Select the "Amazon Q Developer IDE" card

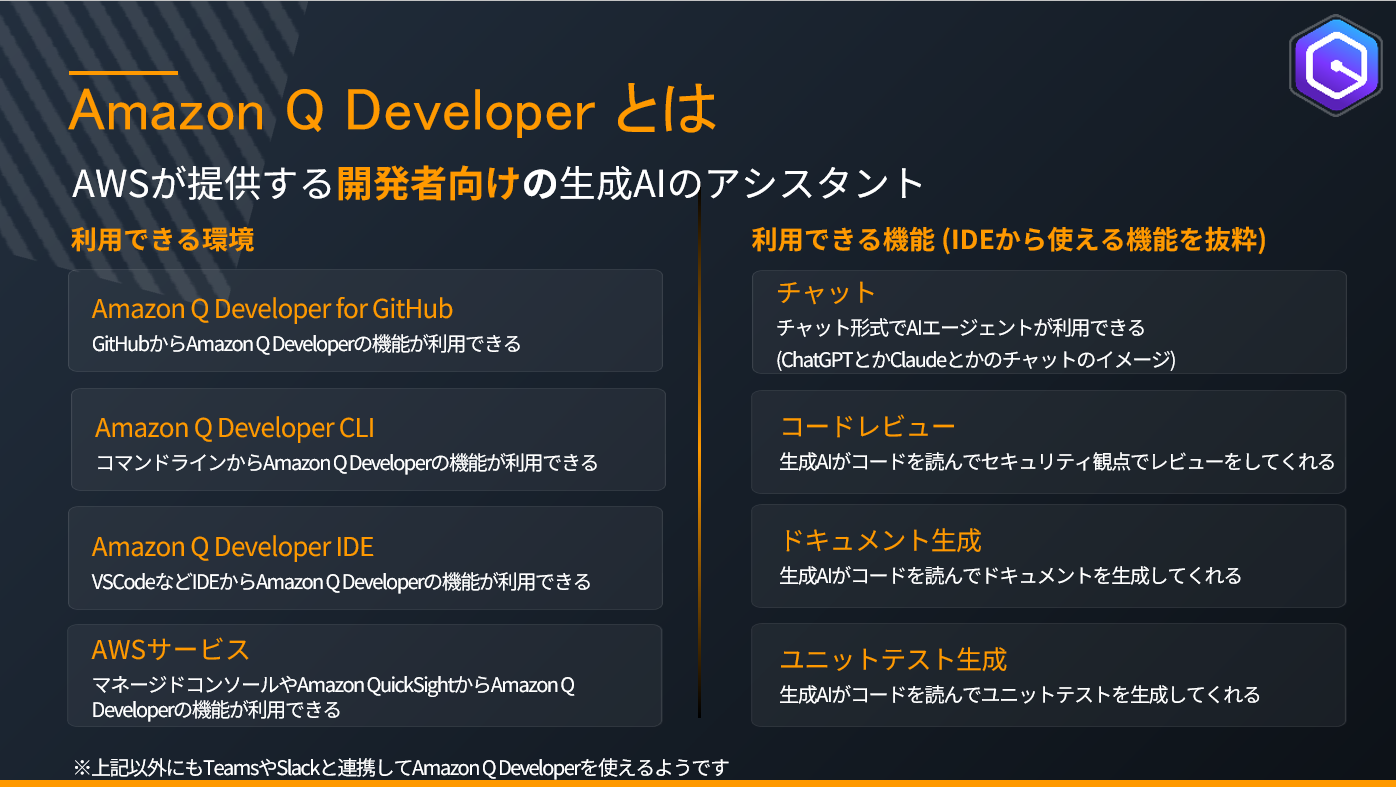click(x=366, y=558)
